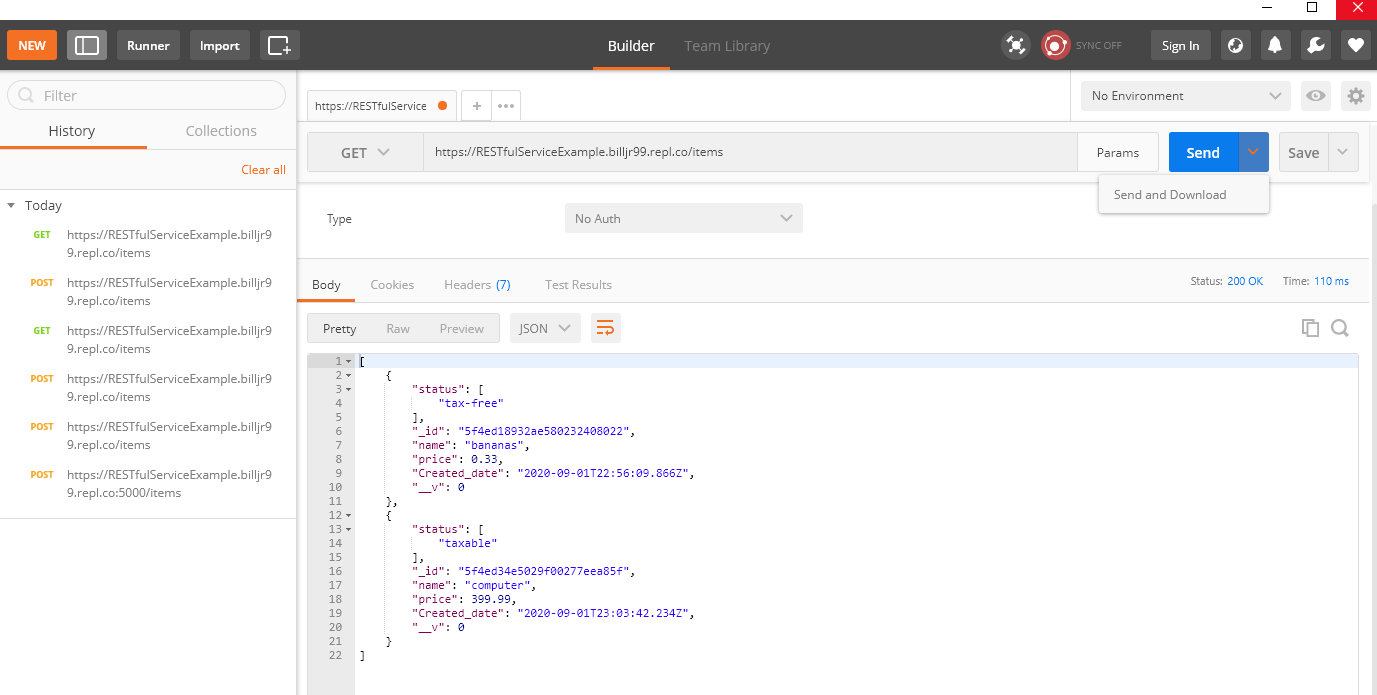This screenshot has width=1377, height=695.
Task: Click the "bananas" name value
Action: coord(493,445)
